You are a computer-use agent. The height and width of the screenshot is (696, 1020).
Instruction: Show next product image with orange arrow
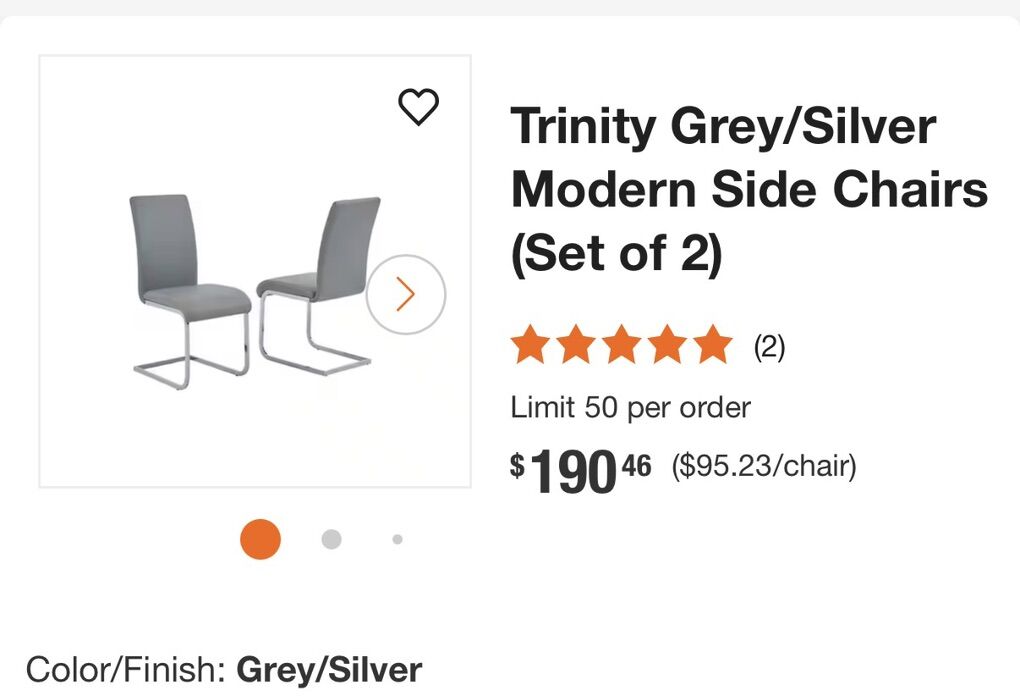click(405, 294)
